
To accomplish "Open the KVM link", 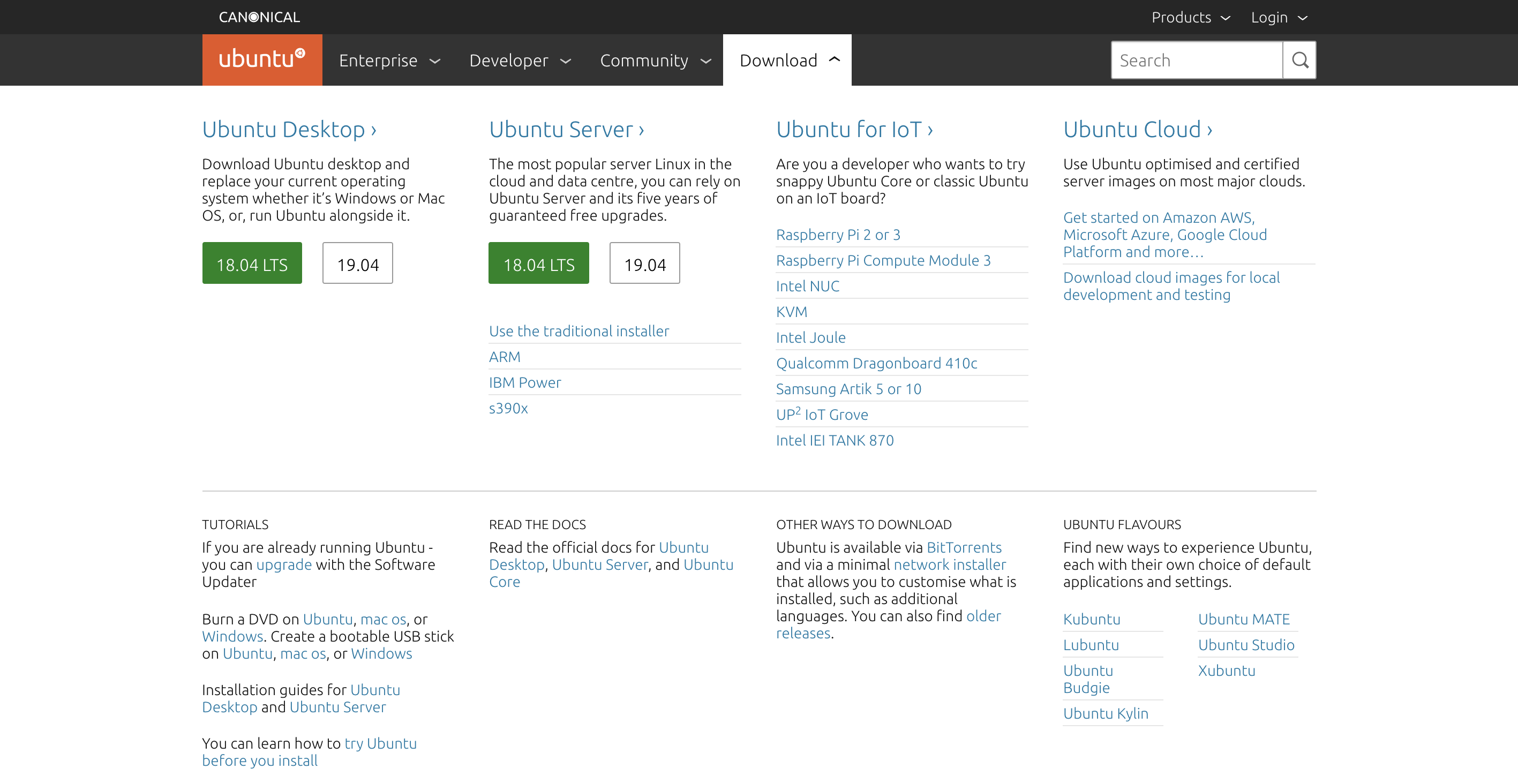I will click(792, 312).
